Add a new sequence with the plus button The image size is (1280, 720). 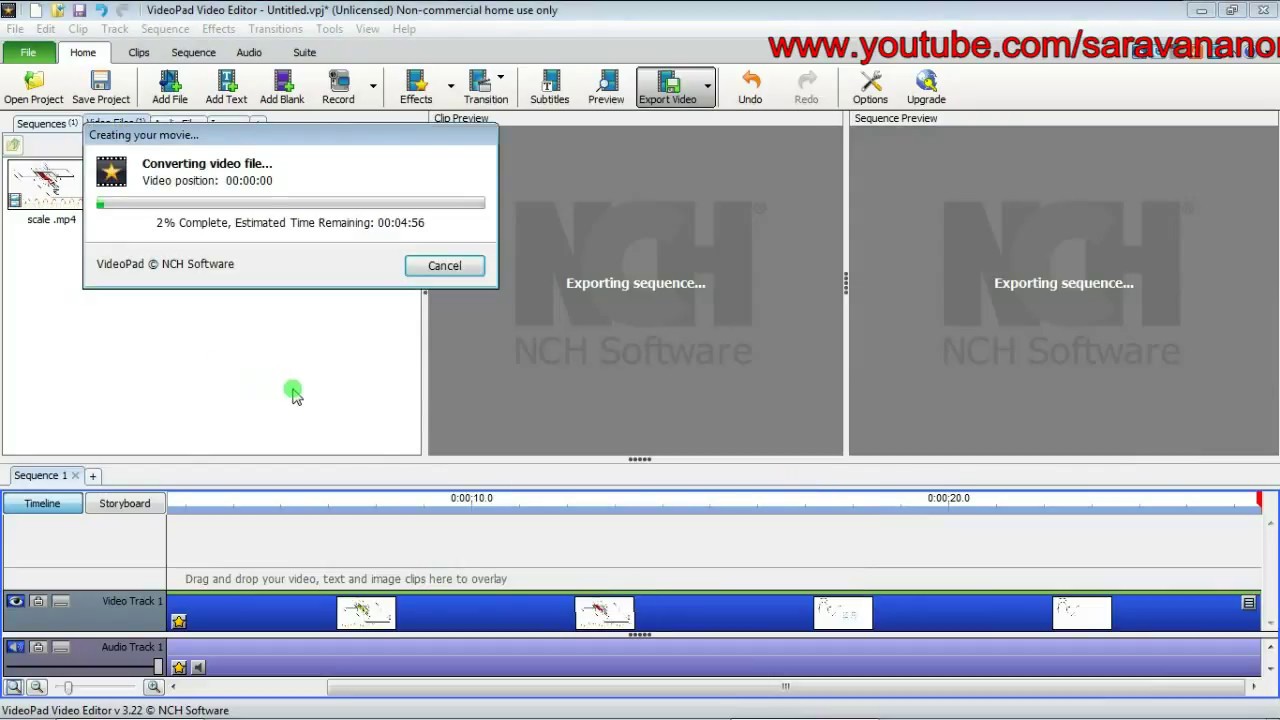click(x=92, y=476)
